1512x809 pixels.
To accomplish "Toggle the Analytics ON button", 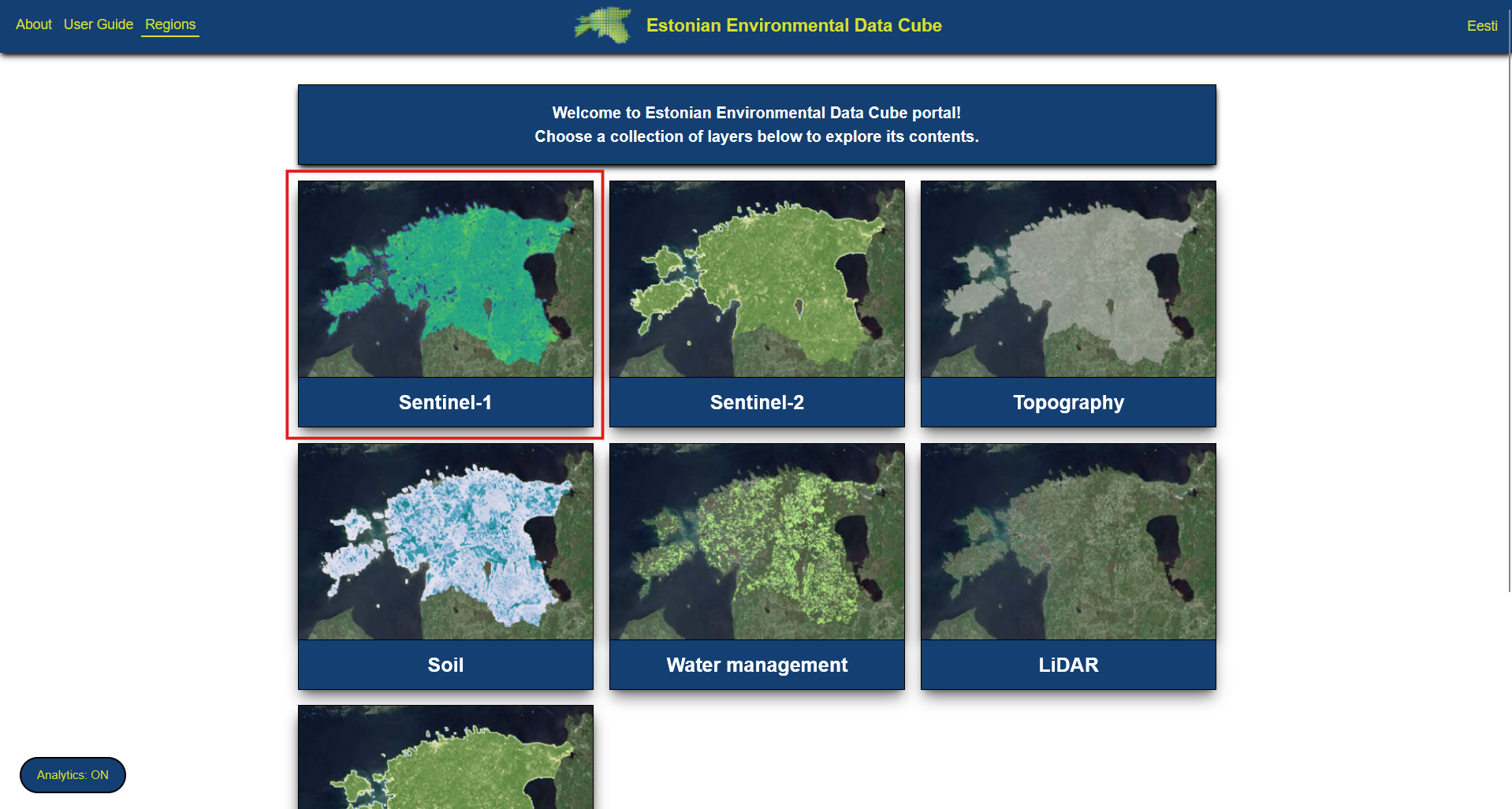I will 73,775.
